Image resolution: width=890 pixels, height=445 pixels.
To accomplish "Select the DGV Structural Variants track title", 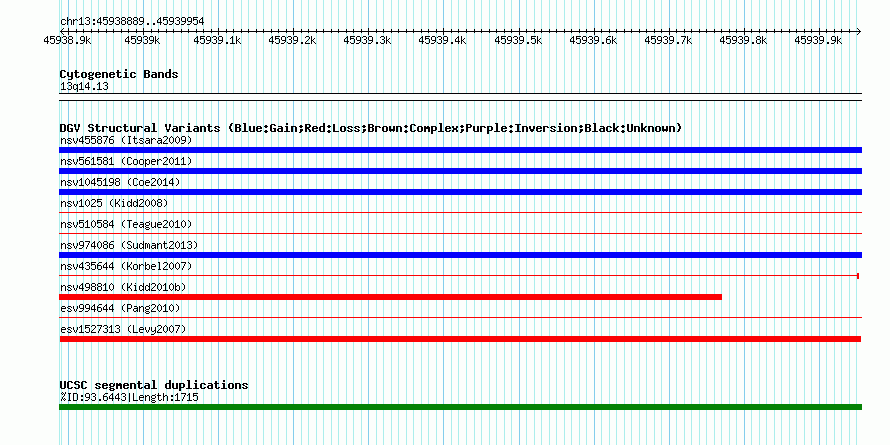I will pyautogui.click(x=371, y=128).
